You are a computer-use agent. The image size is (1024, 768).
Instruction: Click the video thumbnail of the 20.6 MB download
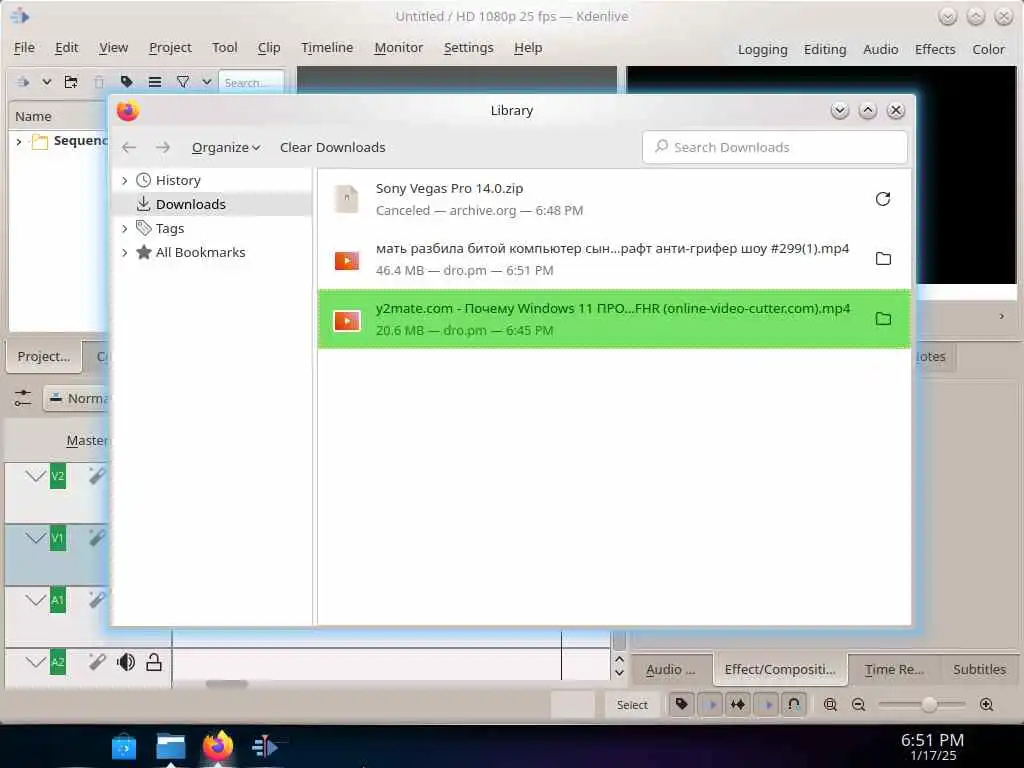coord(346,321)
